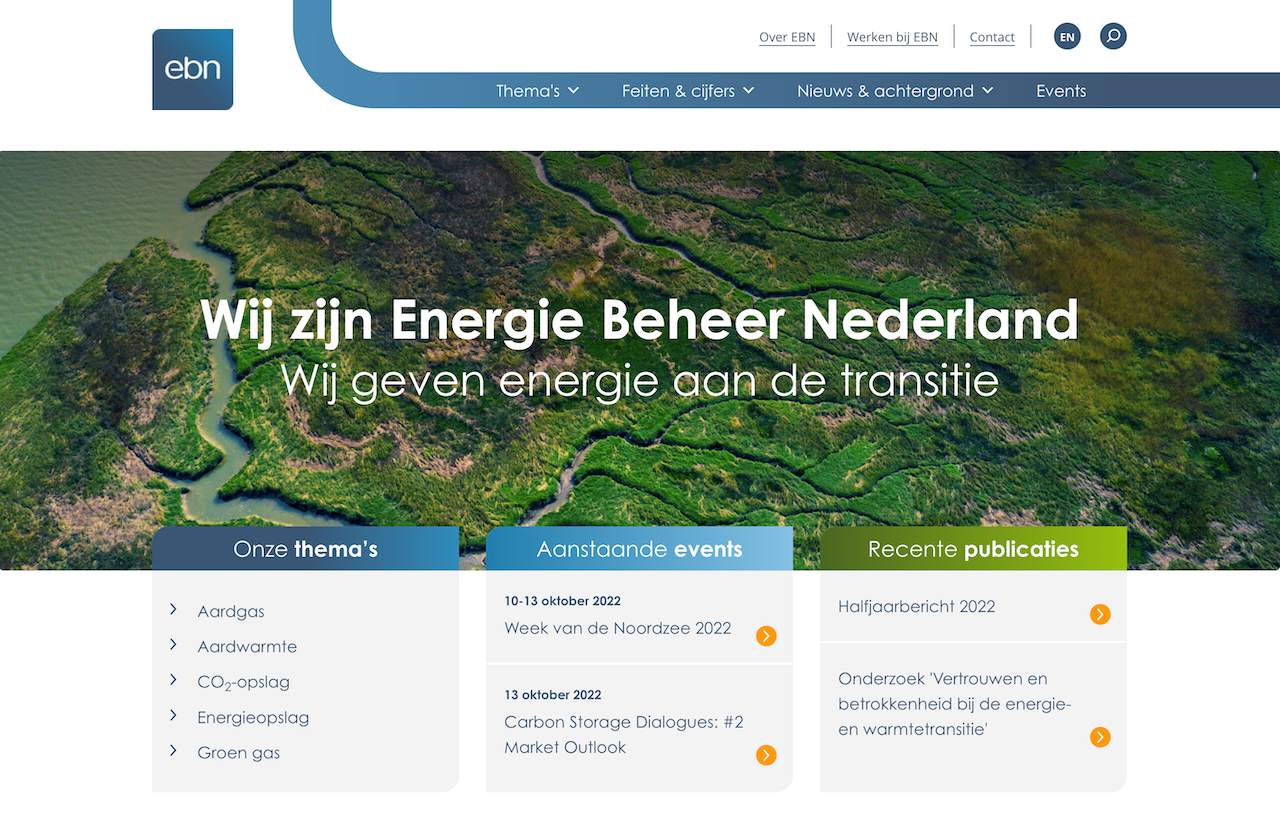1280x827 pixels.
Task: Open 'Week van de Noordzee 2022' via orange arrow
Action: [x=766, y=636]
